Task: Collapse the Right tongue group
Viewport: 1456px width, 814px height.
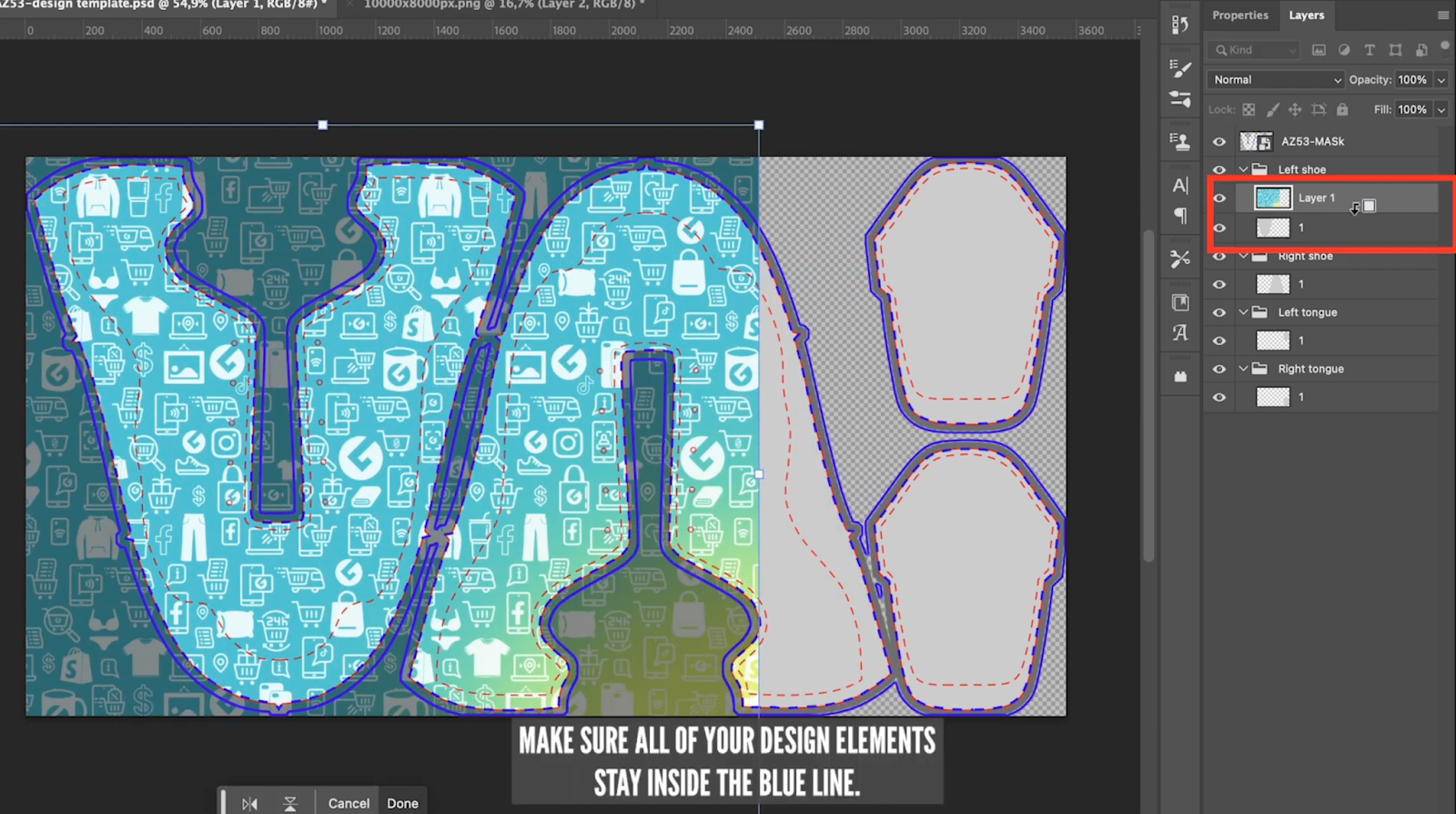Action: tap(1243, 369)
